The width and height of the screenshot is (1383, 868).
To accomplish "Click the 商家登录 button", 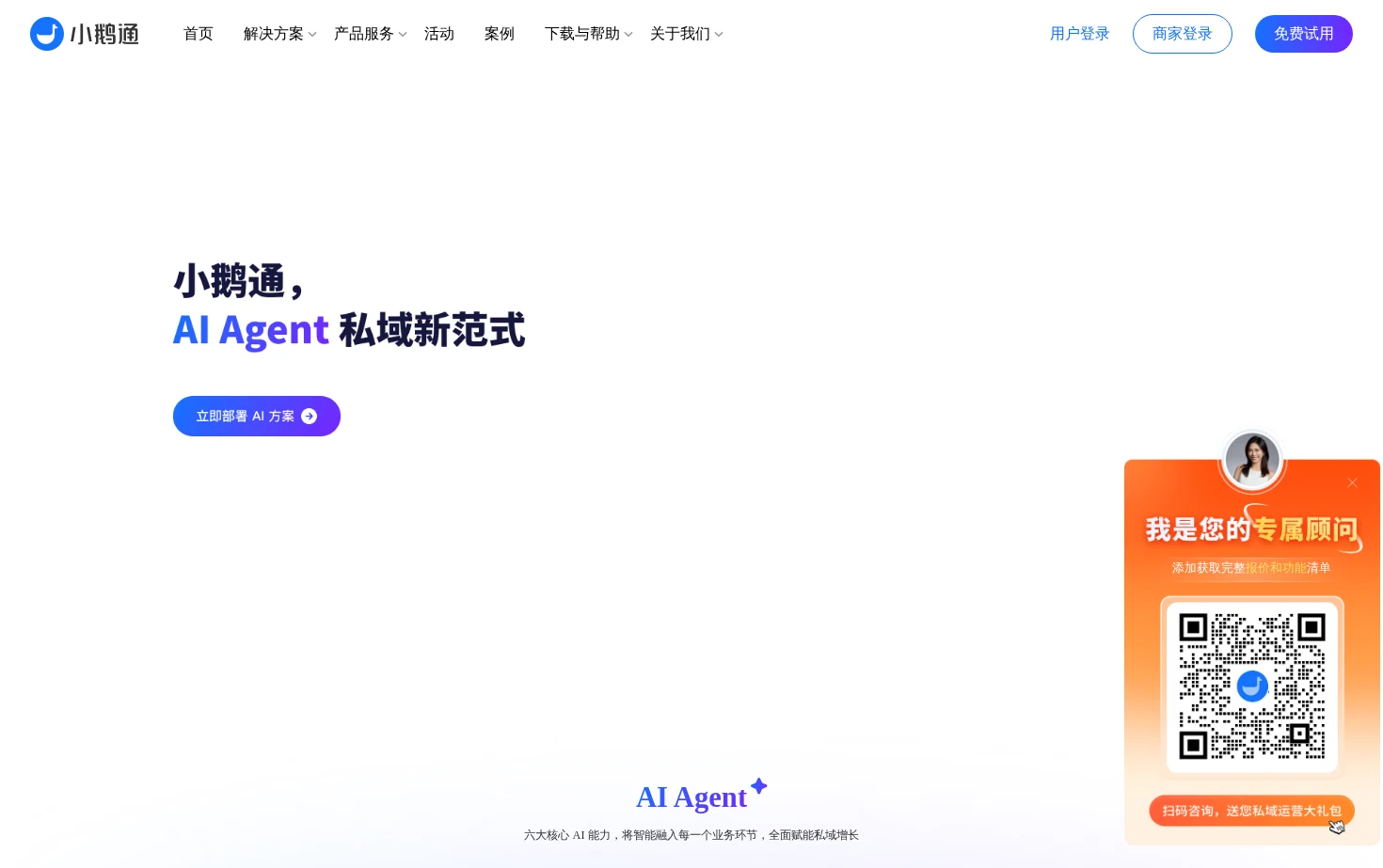I will point(1183,34).
